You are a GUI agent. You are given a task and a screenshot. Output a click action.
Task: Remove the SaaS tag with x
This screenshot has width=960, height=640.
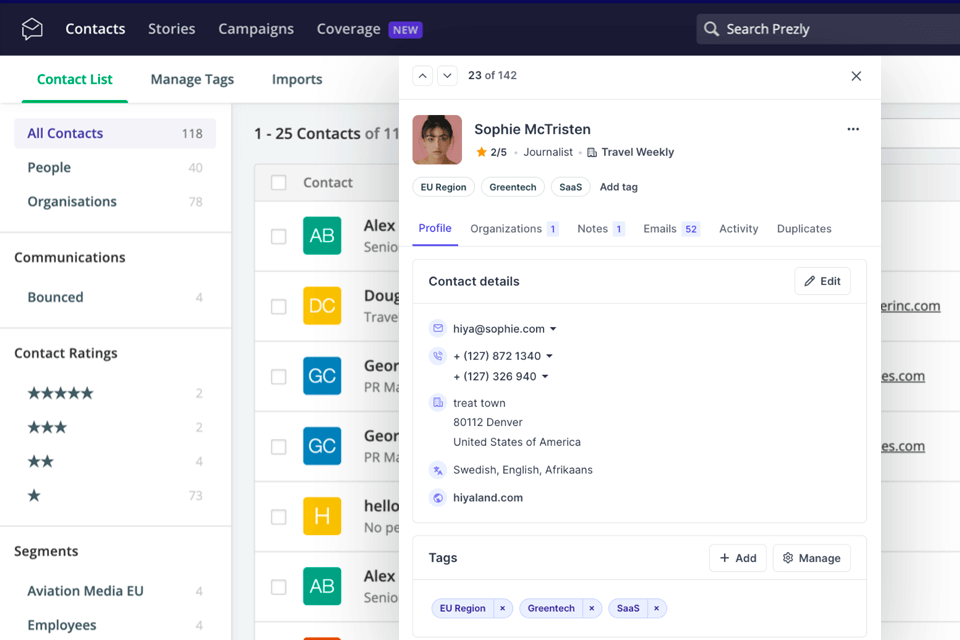pos(656,608)
